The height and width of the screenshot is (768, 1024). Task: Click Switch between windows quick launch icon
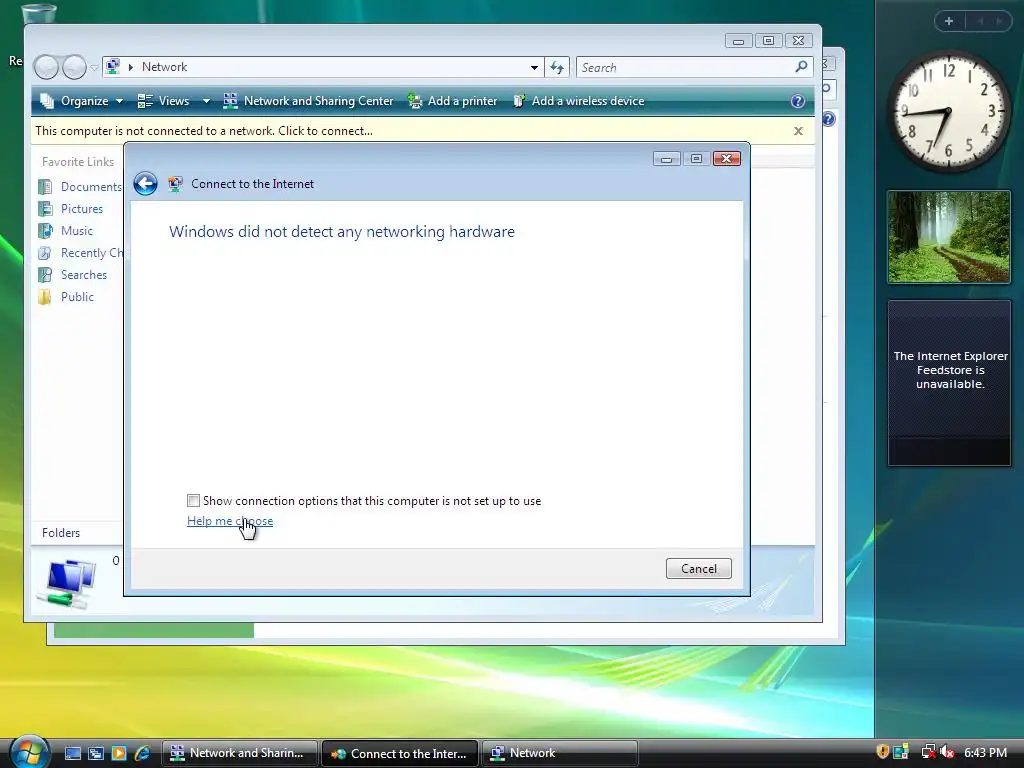(x=96, y=753)
